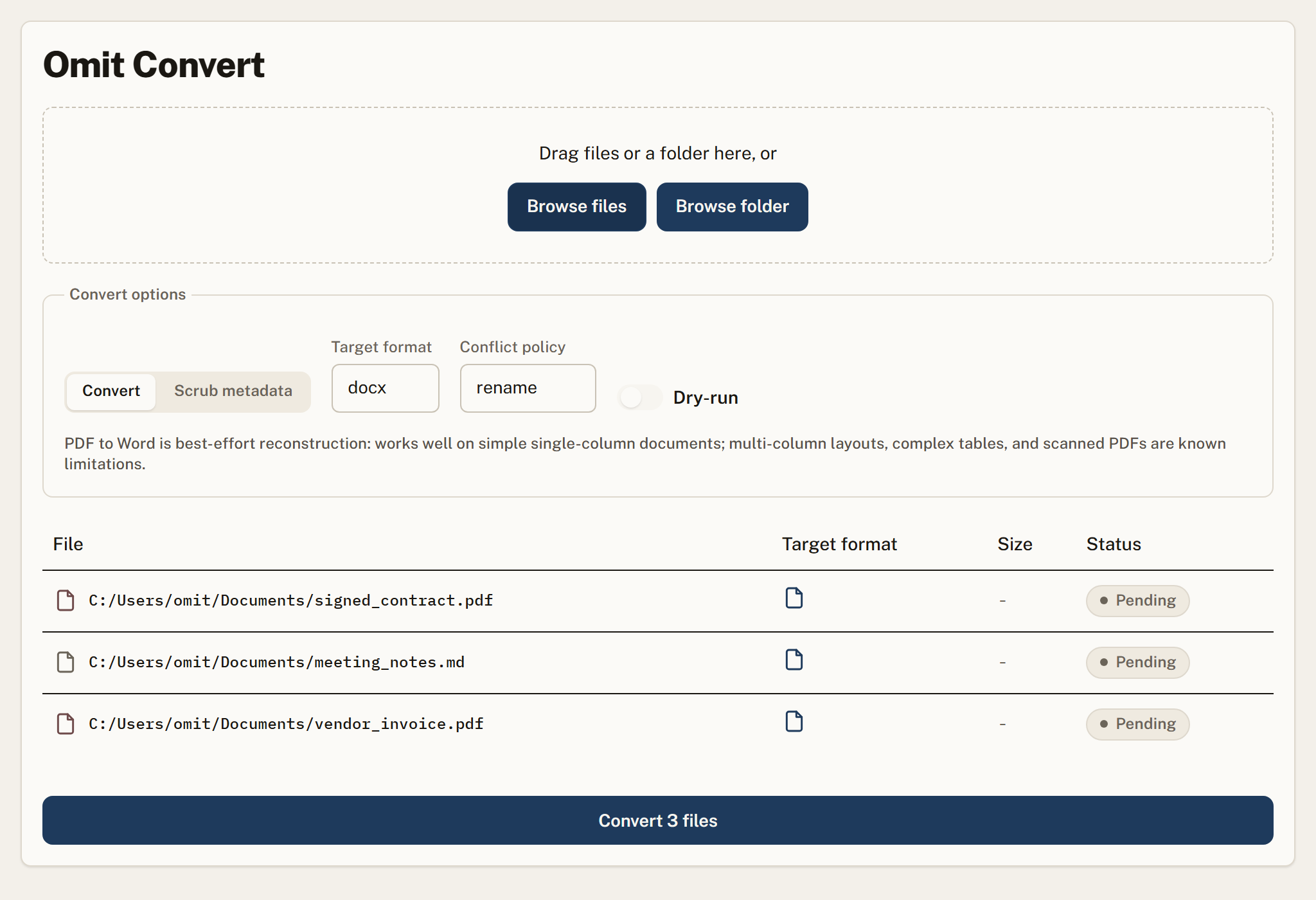Click the file icon beside meeting_notes.md

[66, 662]
